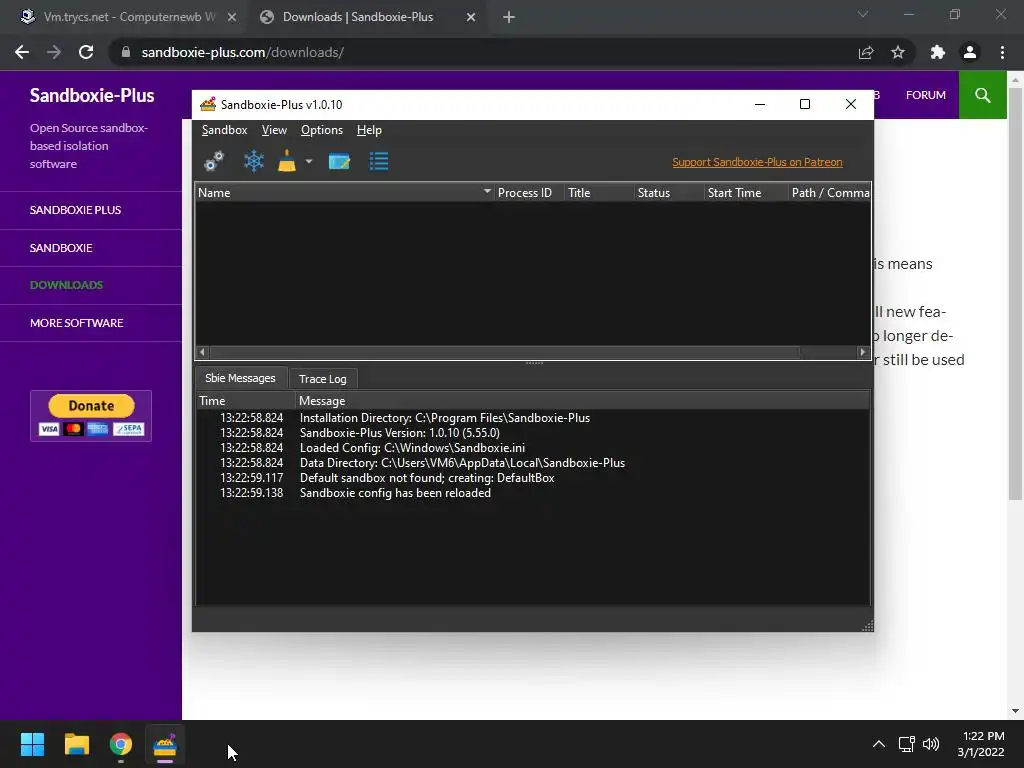Click the Chrome taskbar icon
The width and height of the screenshot is (1024, 768).
tap(121, 744)
